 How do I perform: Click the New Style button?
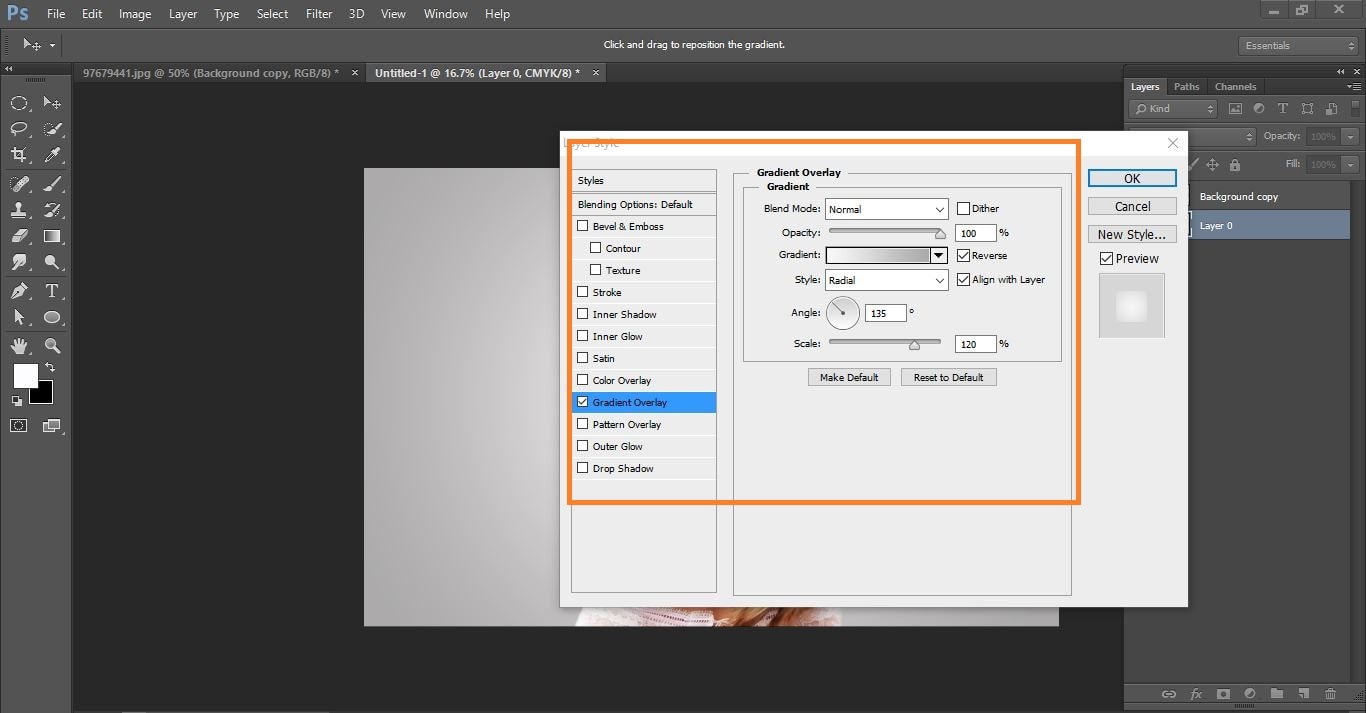(x=1131, y=233)
